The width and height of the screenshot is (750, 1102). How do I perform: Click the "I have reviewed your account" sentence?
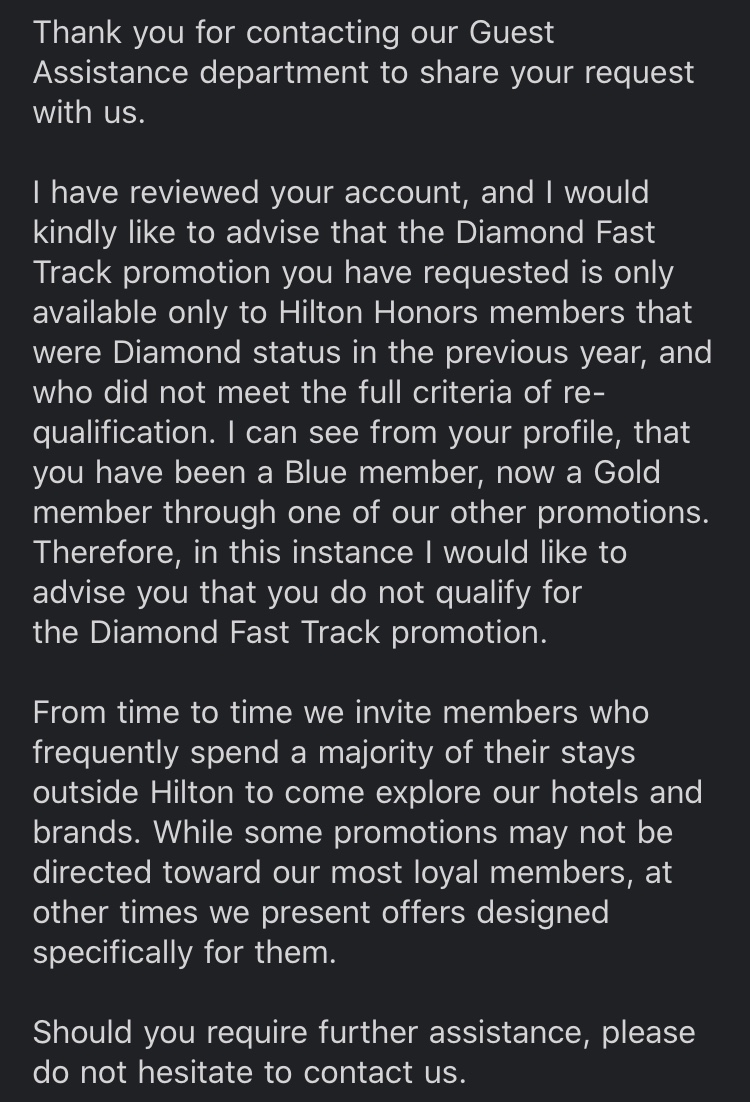click(230, 192)
